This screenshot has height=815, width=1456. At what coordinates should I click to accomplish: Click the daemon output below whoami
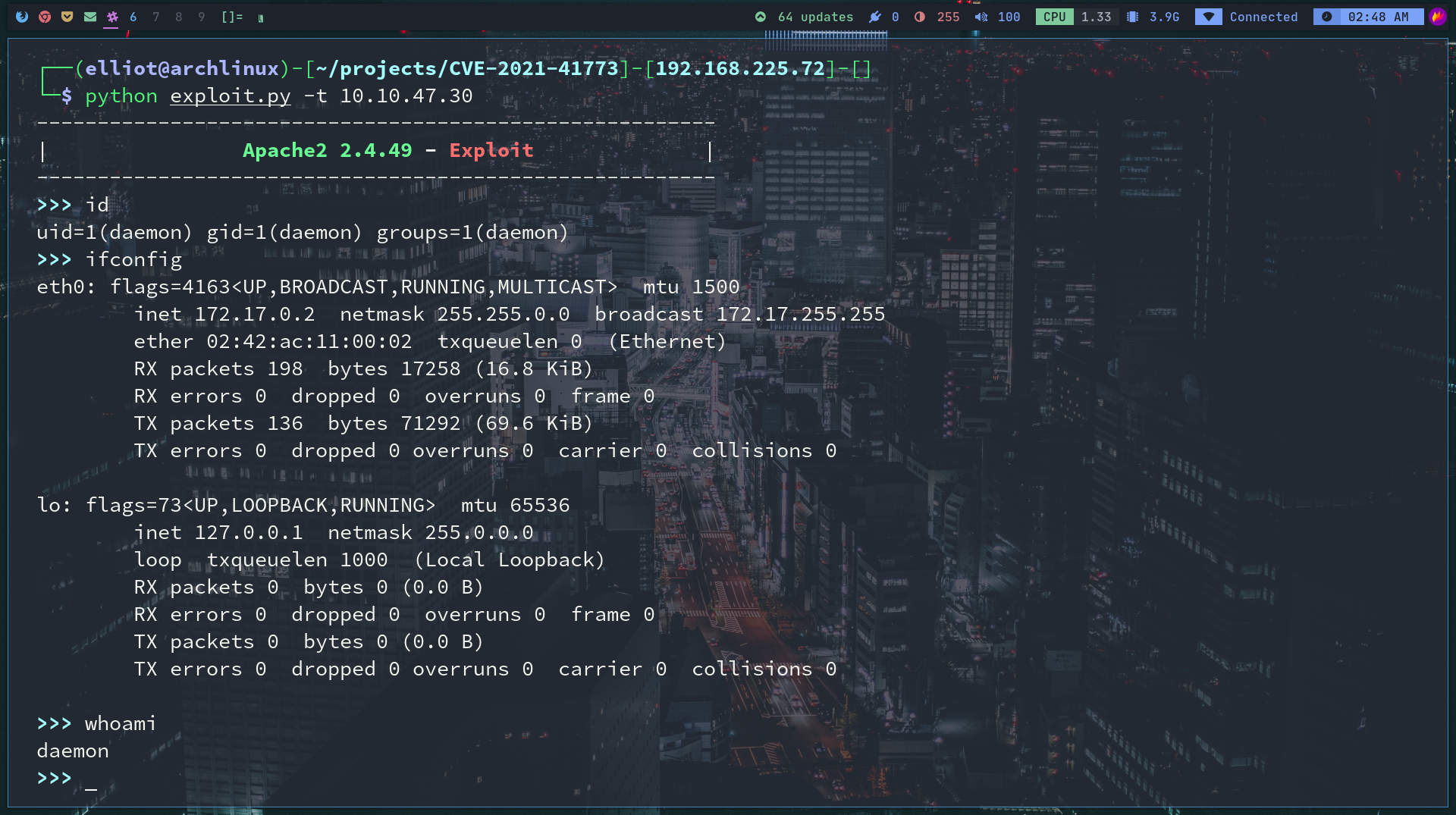tap(73, 751)
